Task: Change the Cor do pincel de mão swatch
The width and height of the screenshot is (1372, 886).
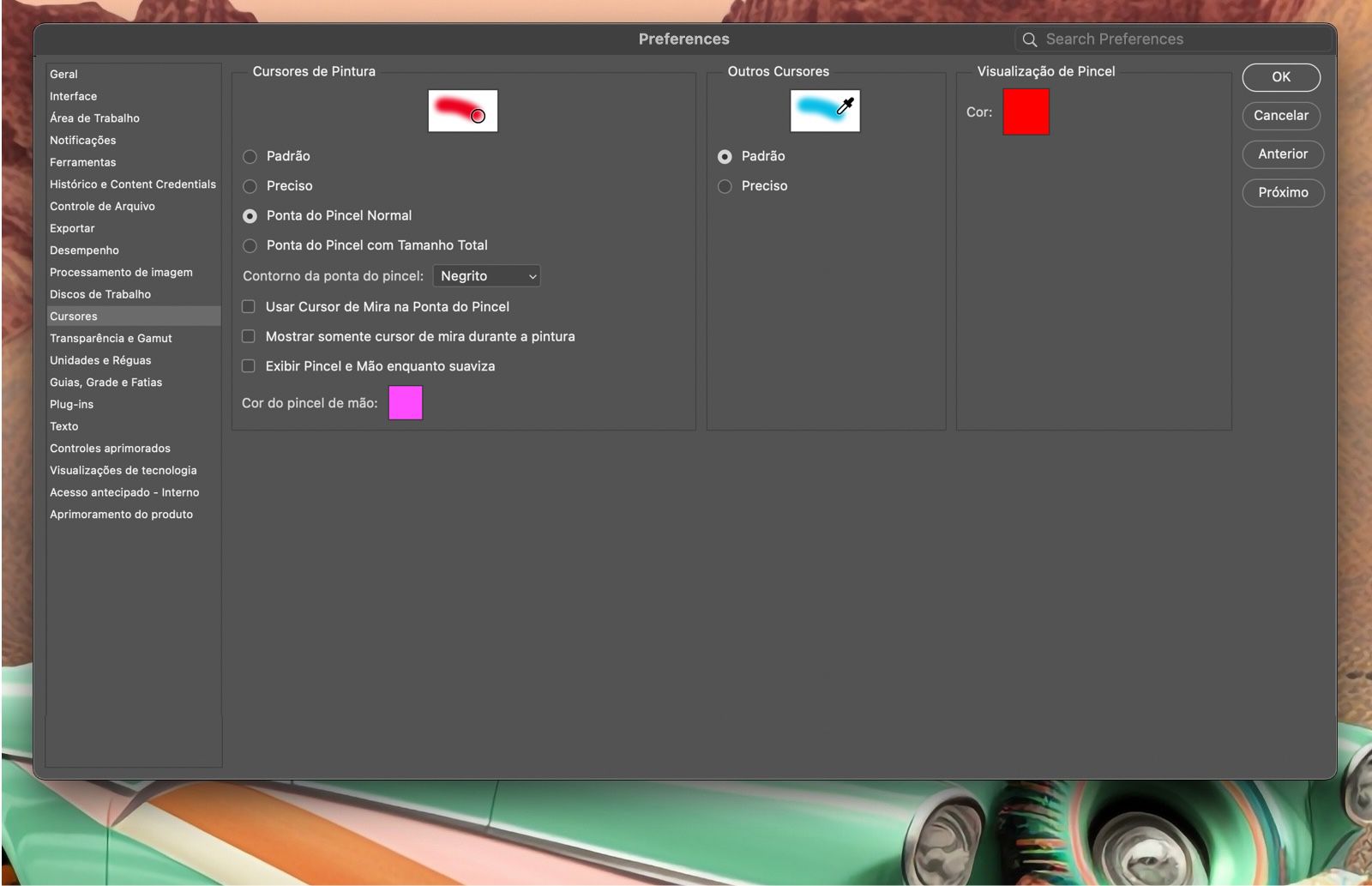Action: (405, 402)
